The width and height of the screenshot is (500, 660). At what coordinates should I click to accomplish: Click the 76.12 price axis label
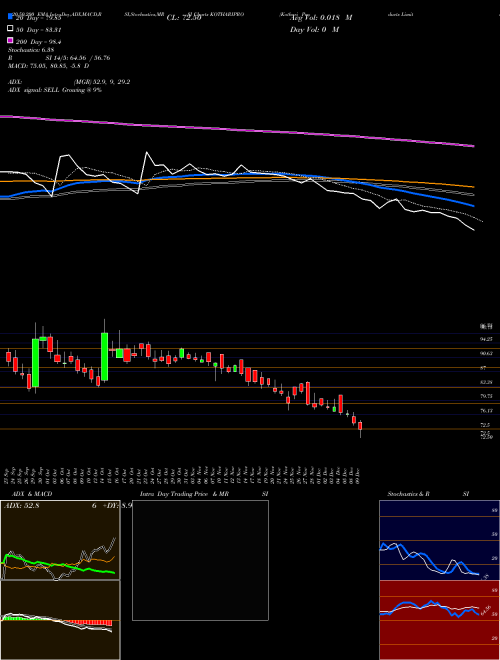[487, 411]
